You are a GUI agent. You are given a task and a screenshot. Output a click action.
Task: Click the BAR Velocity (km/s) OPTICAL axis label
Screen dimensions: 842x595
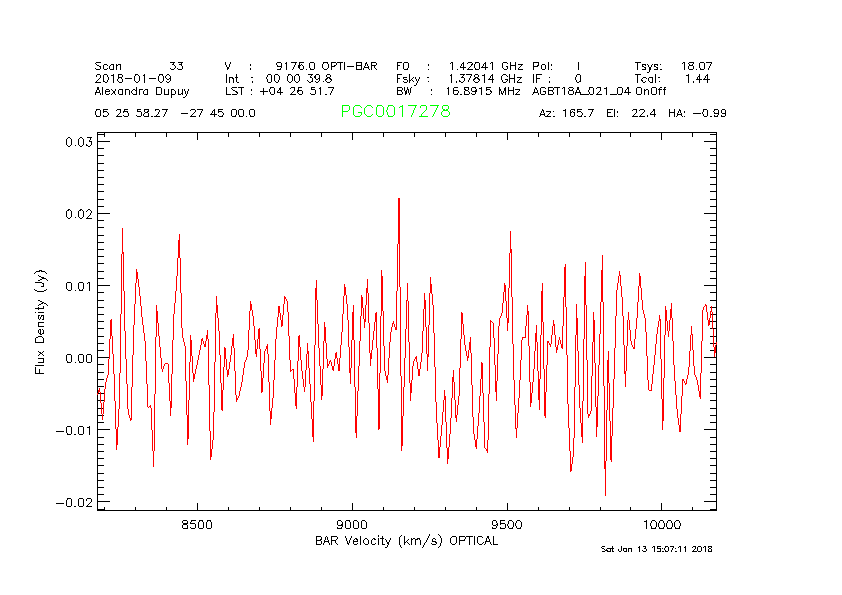point(406,541)
